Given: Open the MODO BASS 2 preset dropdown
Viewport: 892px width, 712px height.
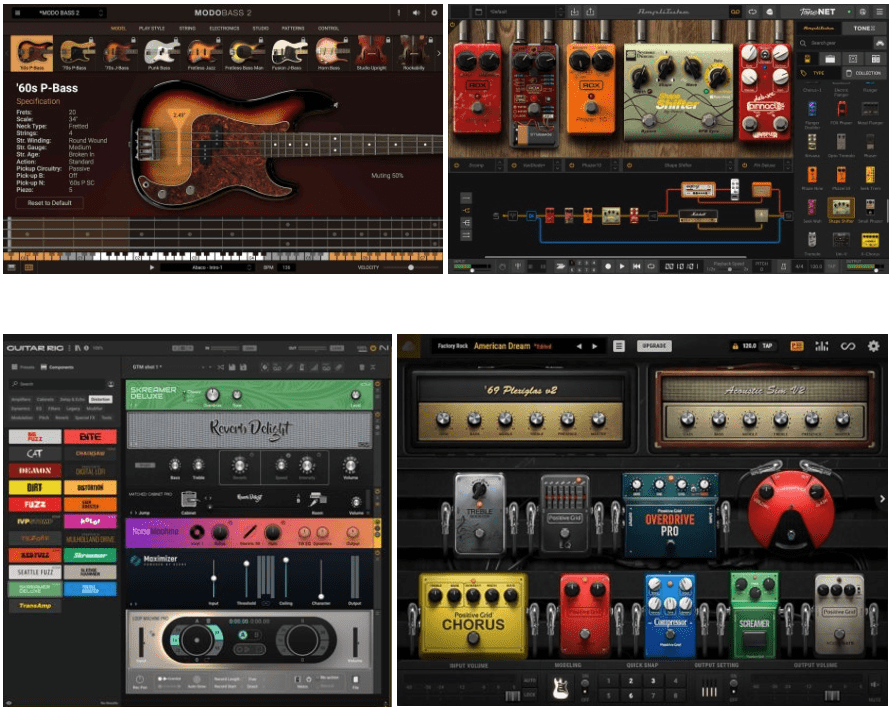Looking at the screenshot, I should pyautogui.click(x=72, y=13).
